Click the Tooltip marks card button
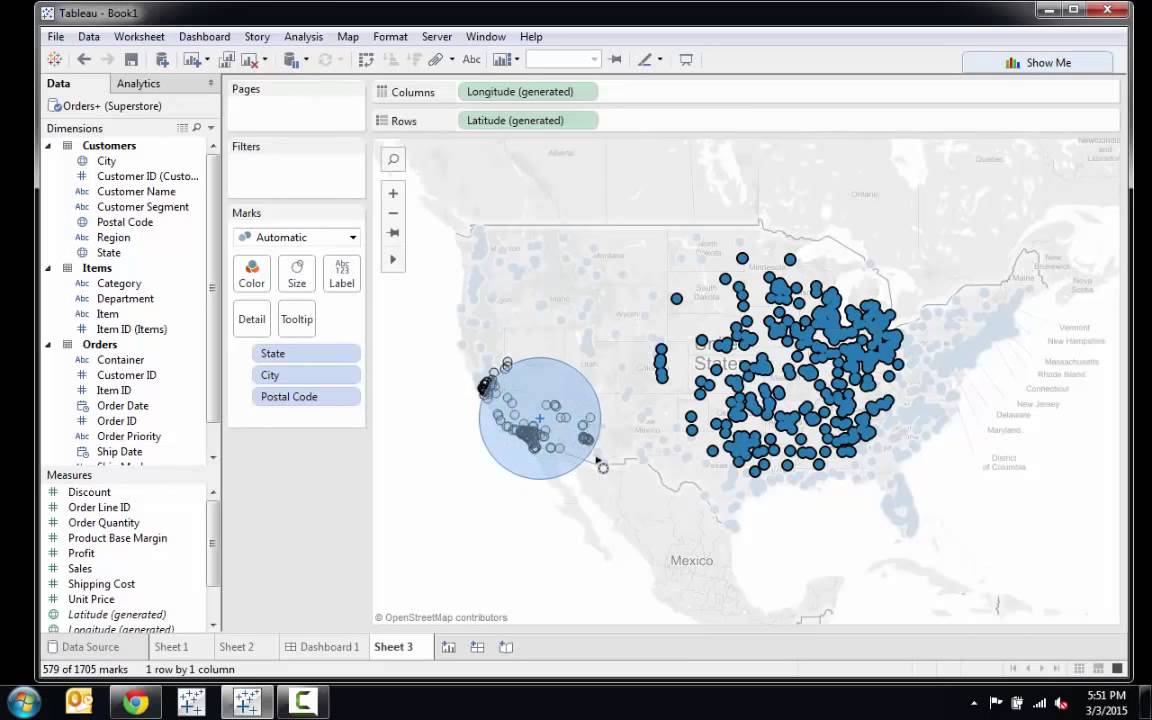The image size is (1152, 720). (x=297, y=319)
